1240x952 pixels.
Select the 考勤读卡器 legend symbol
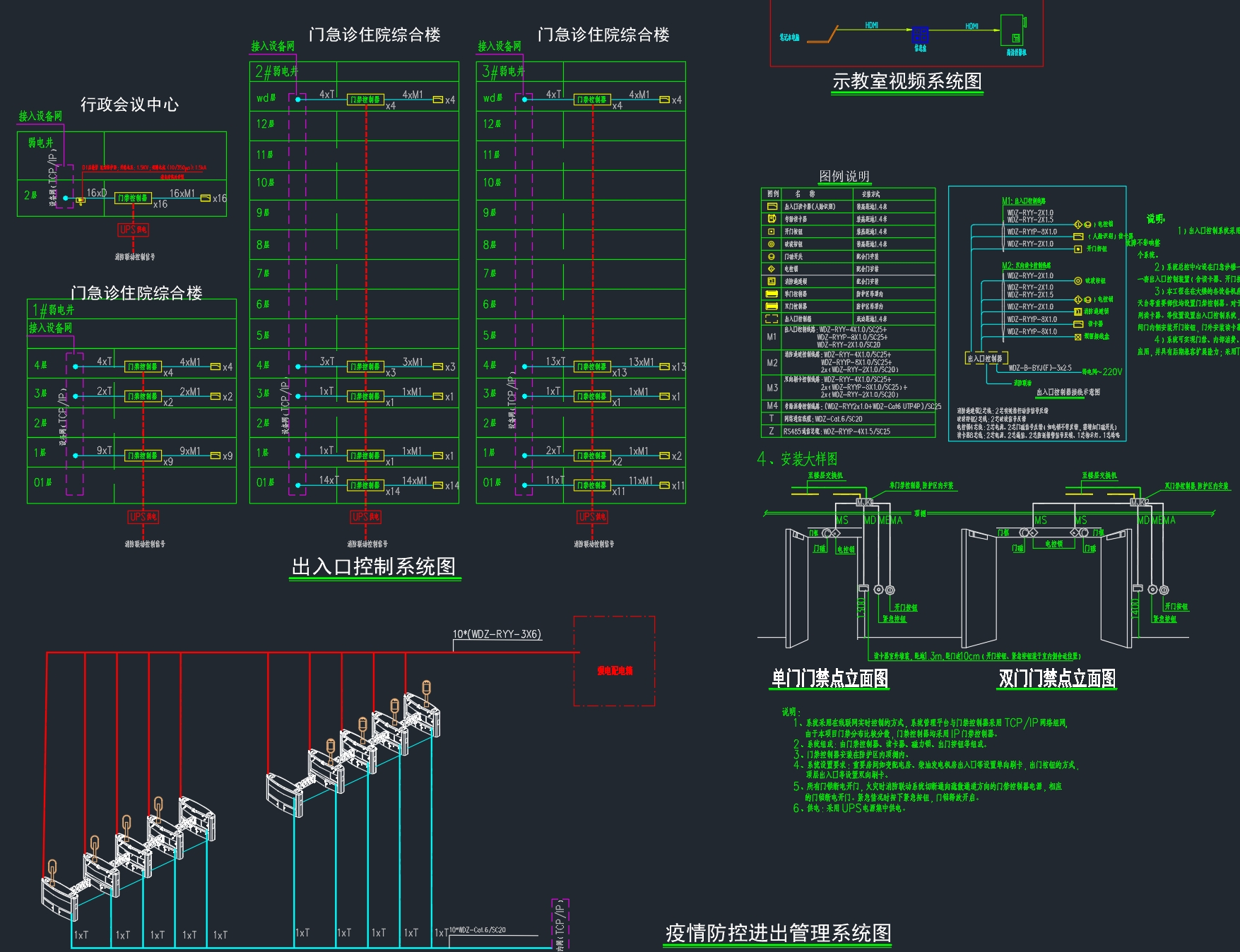771,220
